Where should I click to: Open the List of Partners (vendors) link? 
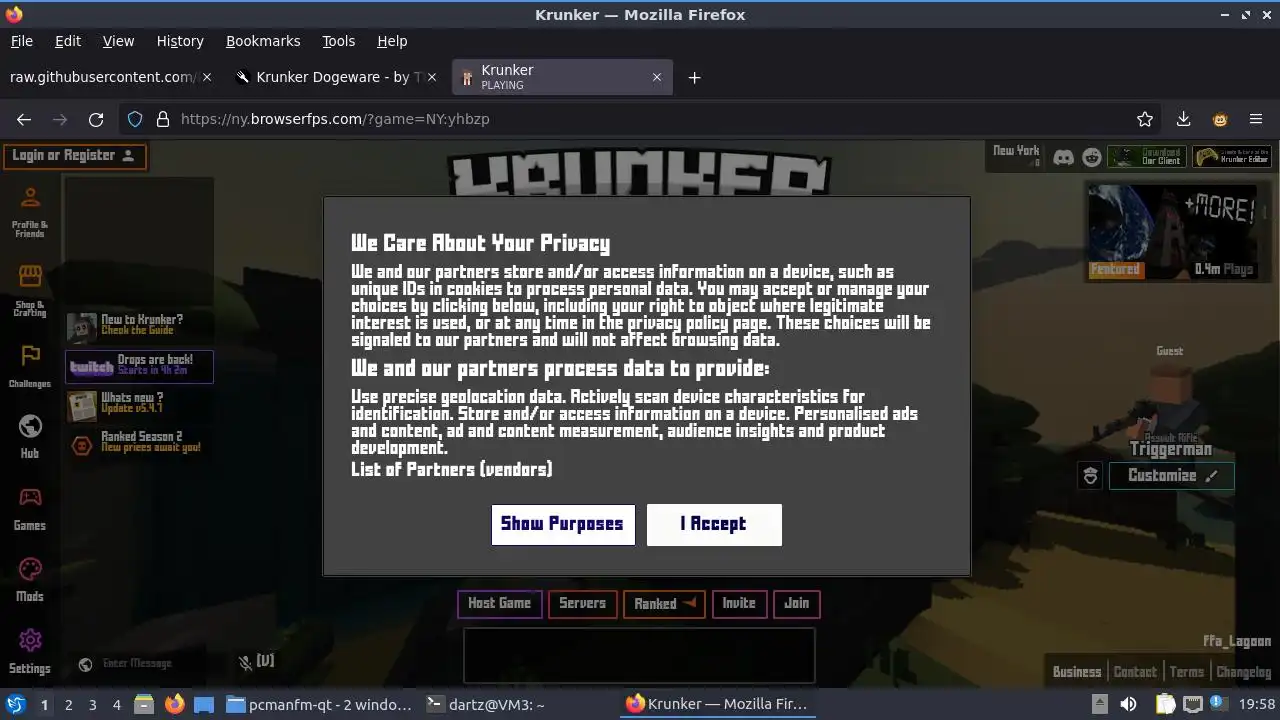[x=451, y=469]
